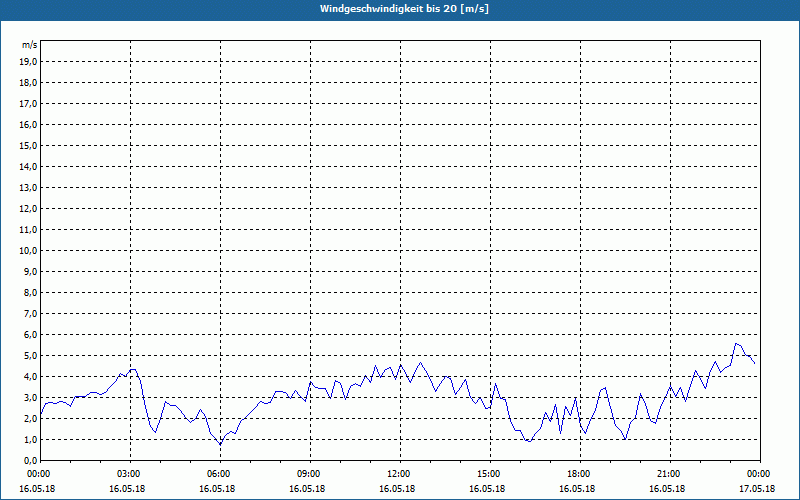Click the 03:00 time axis label

click(128, 474)
